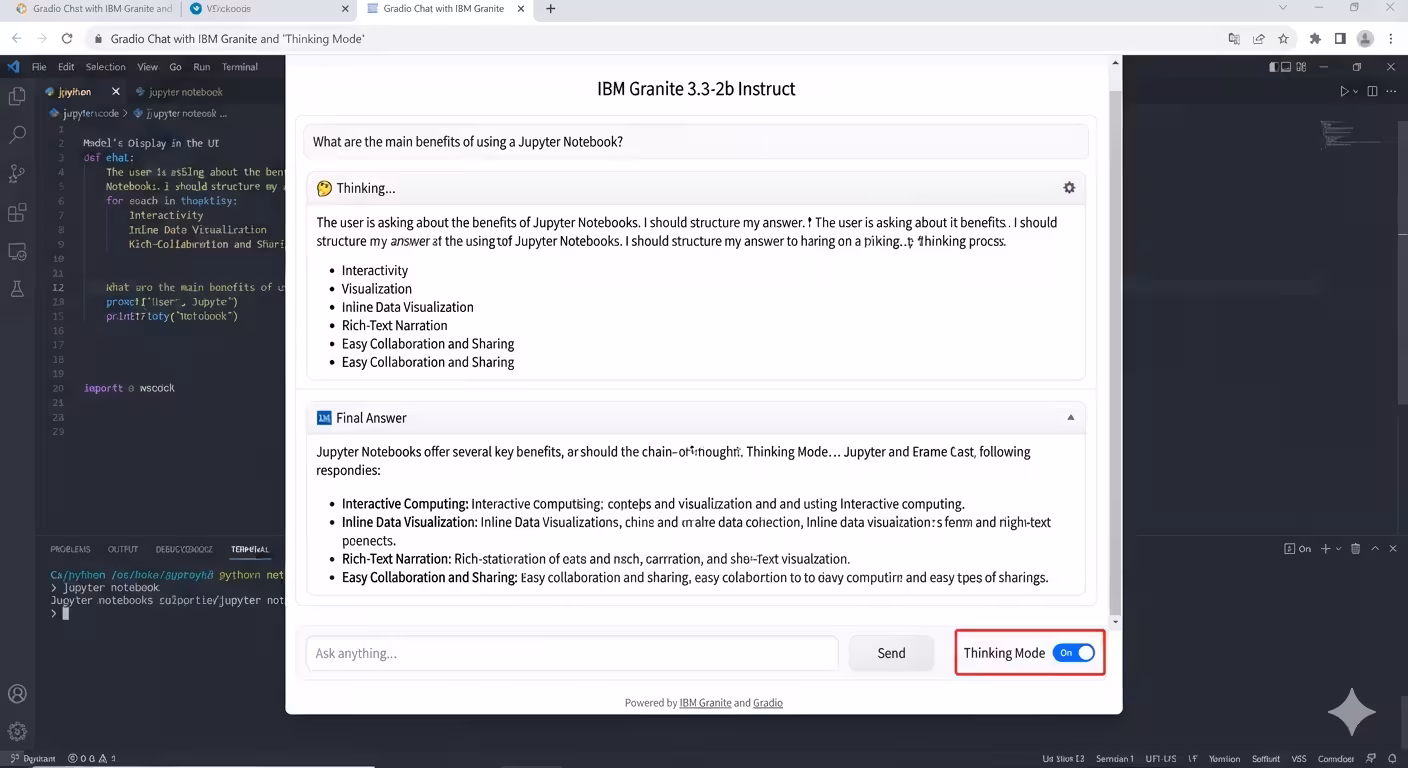Open a new browser tab
Screen dimensions: 1408x768
(550, 9)
